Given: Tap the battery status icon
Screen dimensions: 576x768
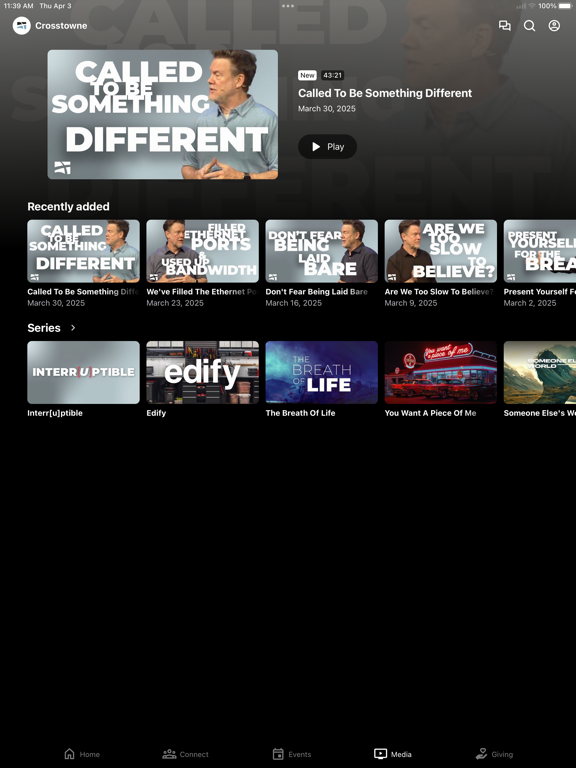Looking at the screenshot, I should pos(566,6).
